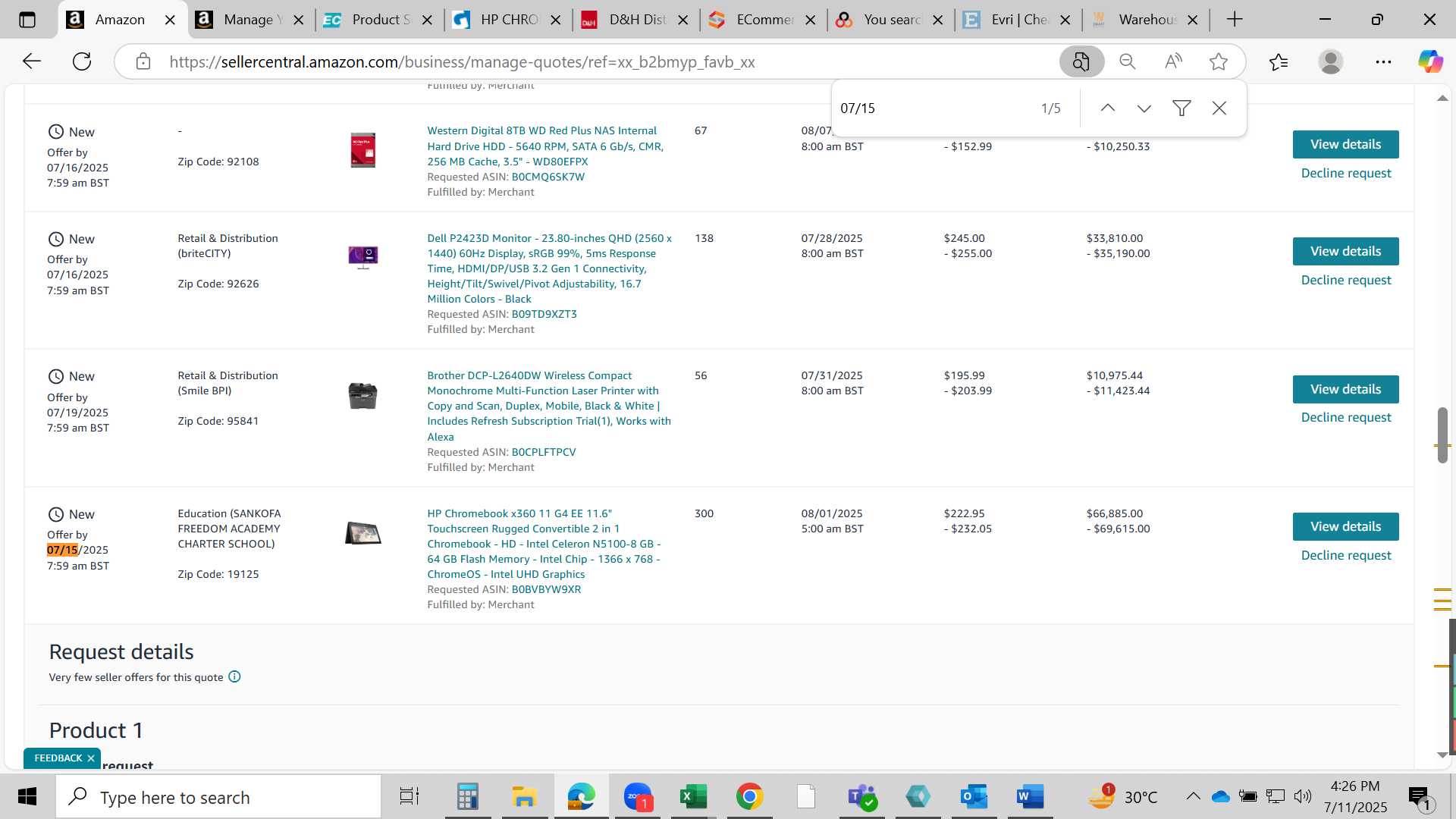Turn on Read aloud
This screenshot has height=819, width=1456.
pyautogui.click(x=1173, y=61)
